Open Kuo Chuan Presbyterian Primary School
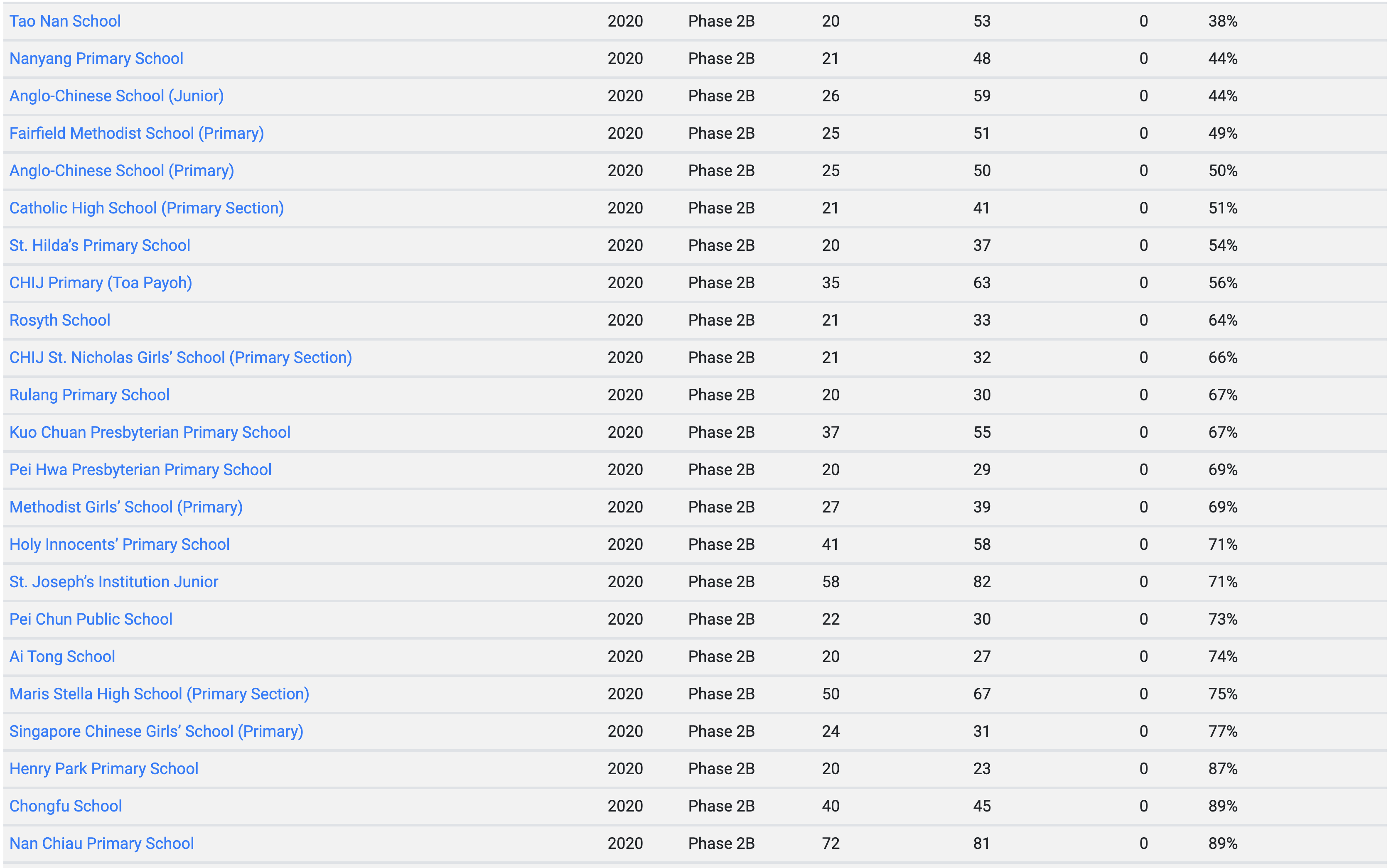This screenshot has width=1391, height=868. pos(150,432)
